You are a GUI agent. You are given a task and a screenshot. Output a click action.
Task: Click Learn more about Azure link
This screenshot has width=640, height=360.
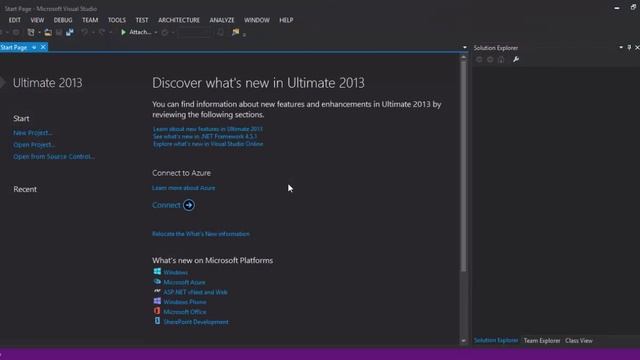point(184,188)
